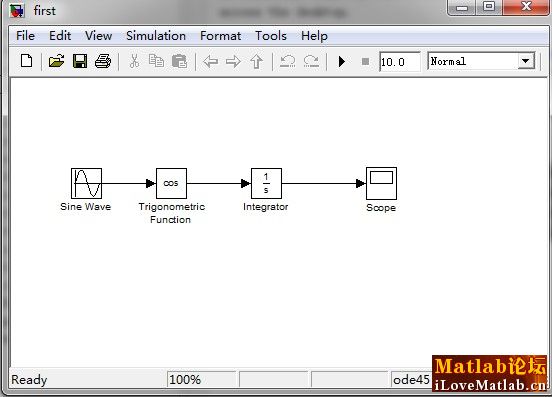Click the Copy toolbar icon
Viewport: 552px width, 397px height.
click(156, 61)
